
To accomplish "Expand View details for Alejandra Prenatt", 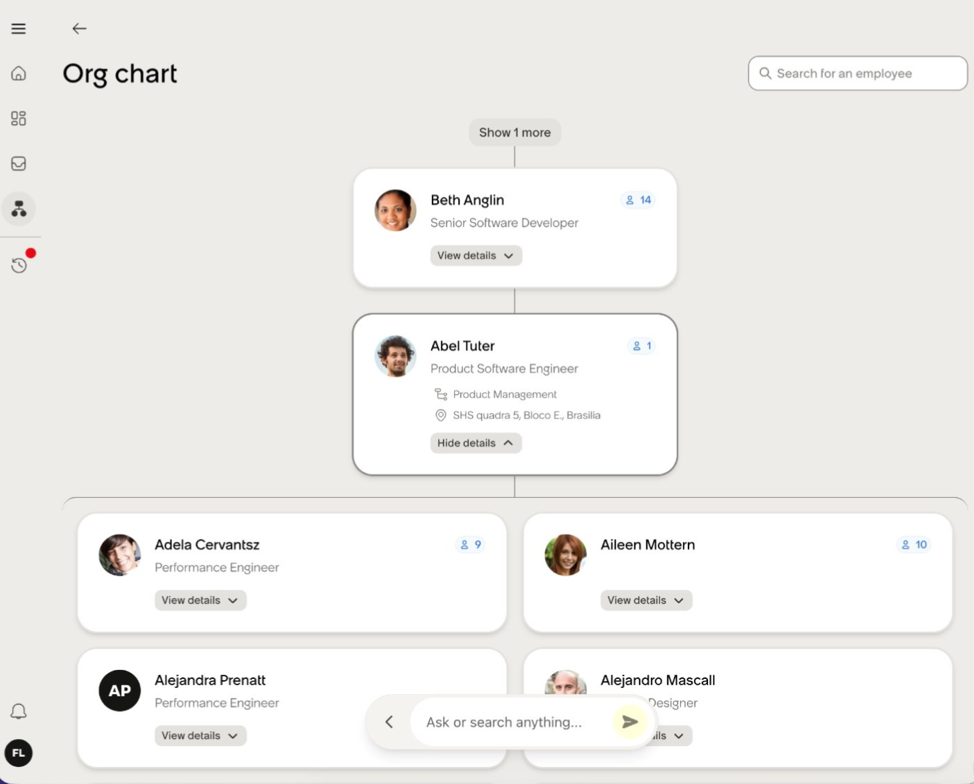I will point(200,736).
